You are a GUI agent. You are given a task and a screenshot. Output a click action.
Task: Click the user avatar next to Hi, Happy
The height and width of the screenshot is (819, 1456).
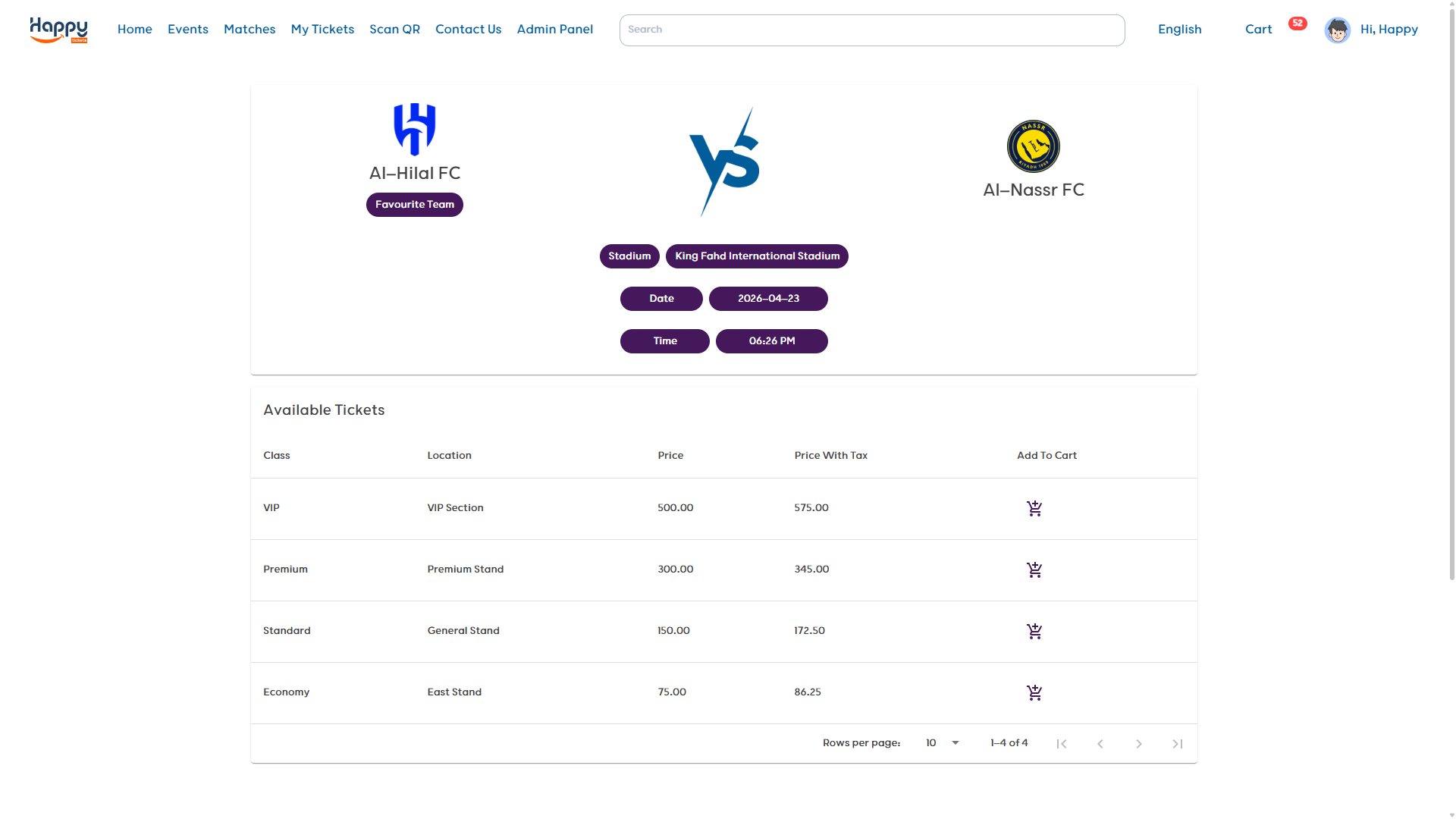tap(1337, 30)
